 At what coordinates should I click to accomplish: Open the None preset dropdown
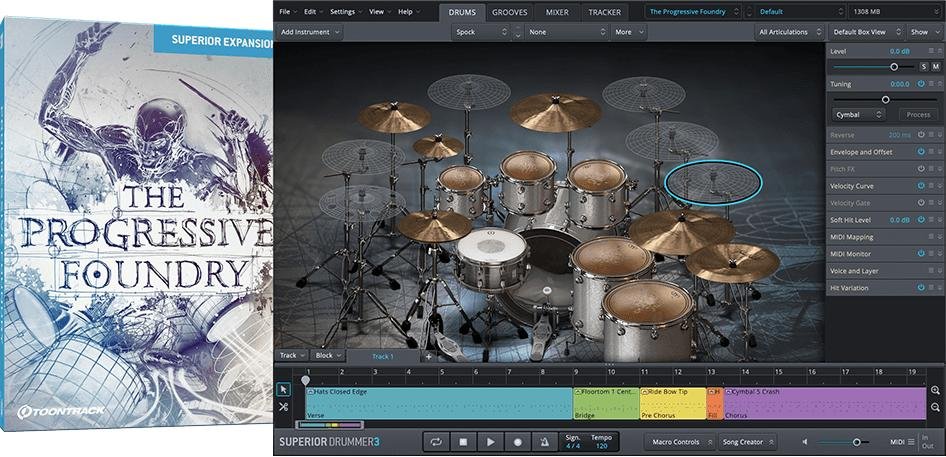point(566,32)
